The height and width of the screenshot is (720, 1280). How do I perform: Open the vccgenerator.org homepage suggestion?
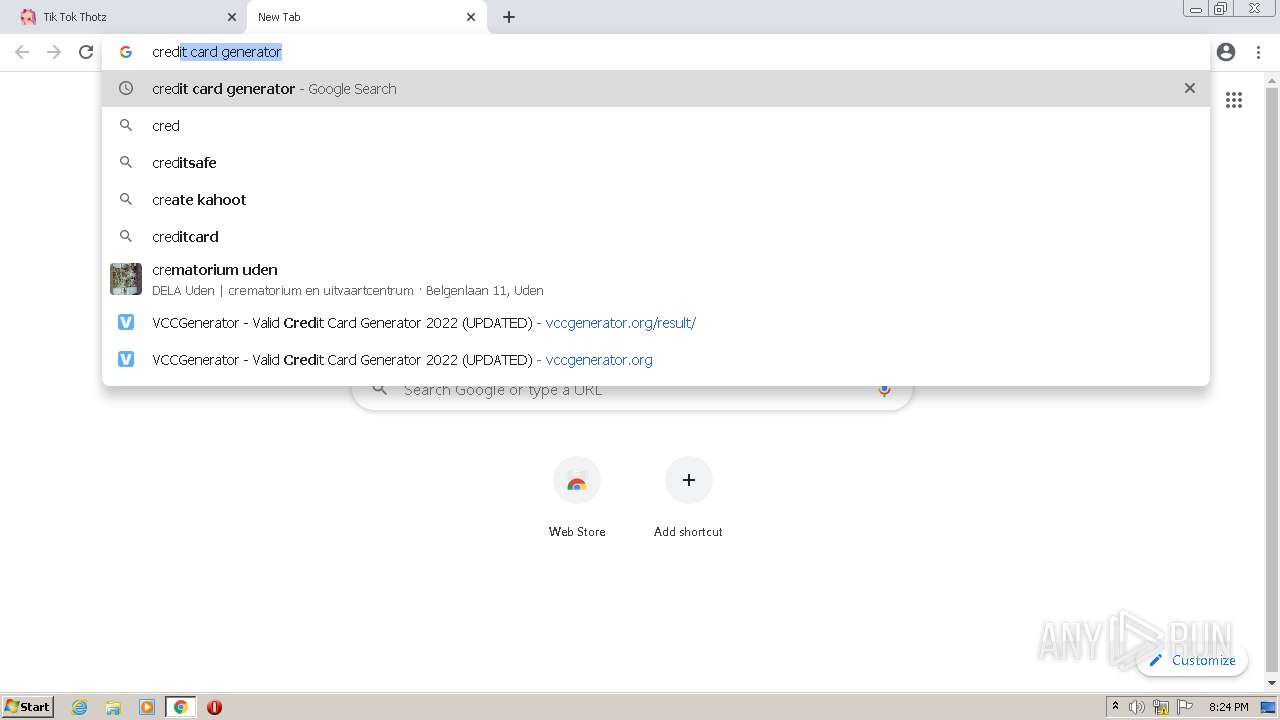(x=656, y=359)
